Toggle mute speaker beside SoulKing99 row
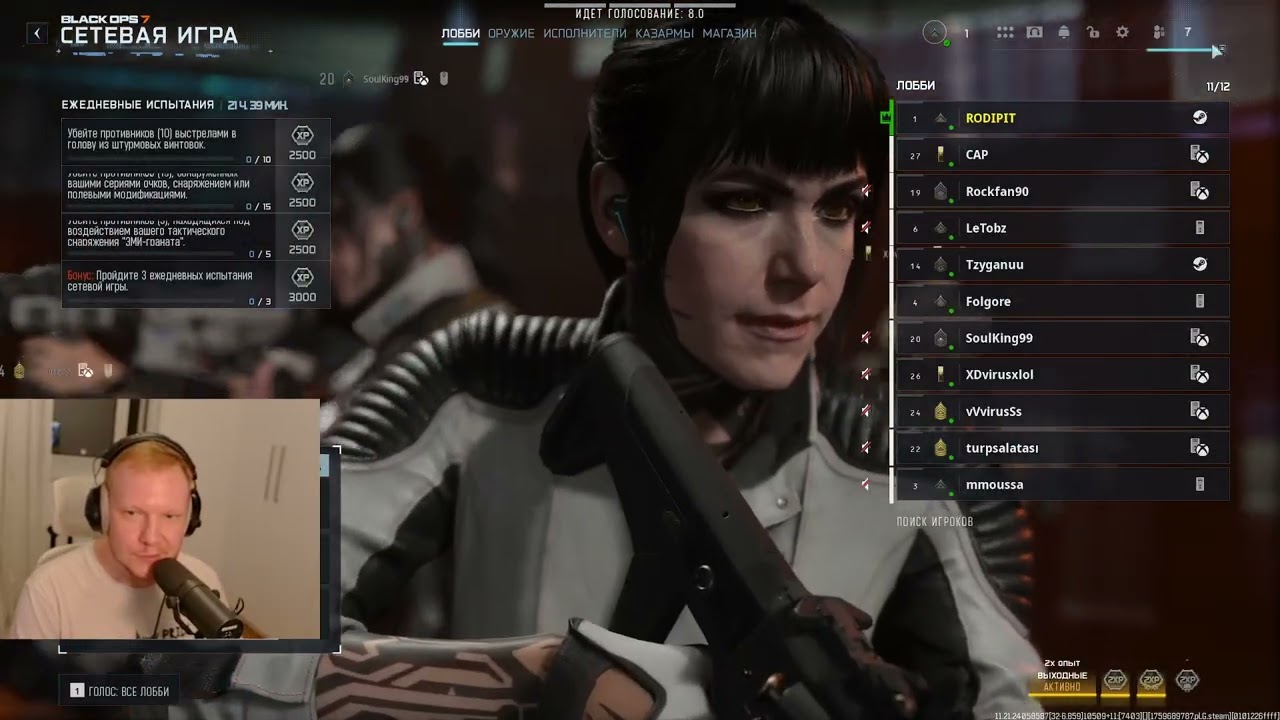 pos(866,338)
